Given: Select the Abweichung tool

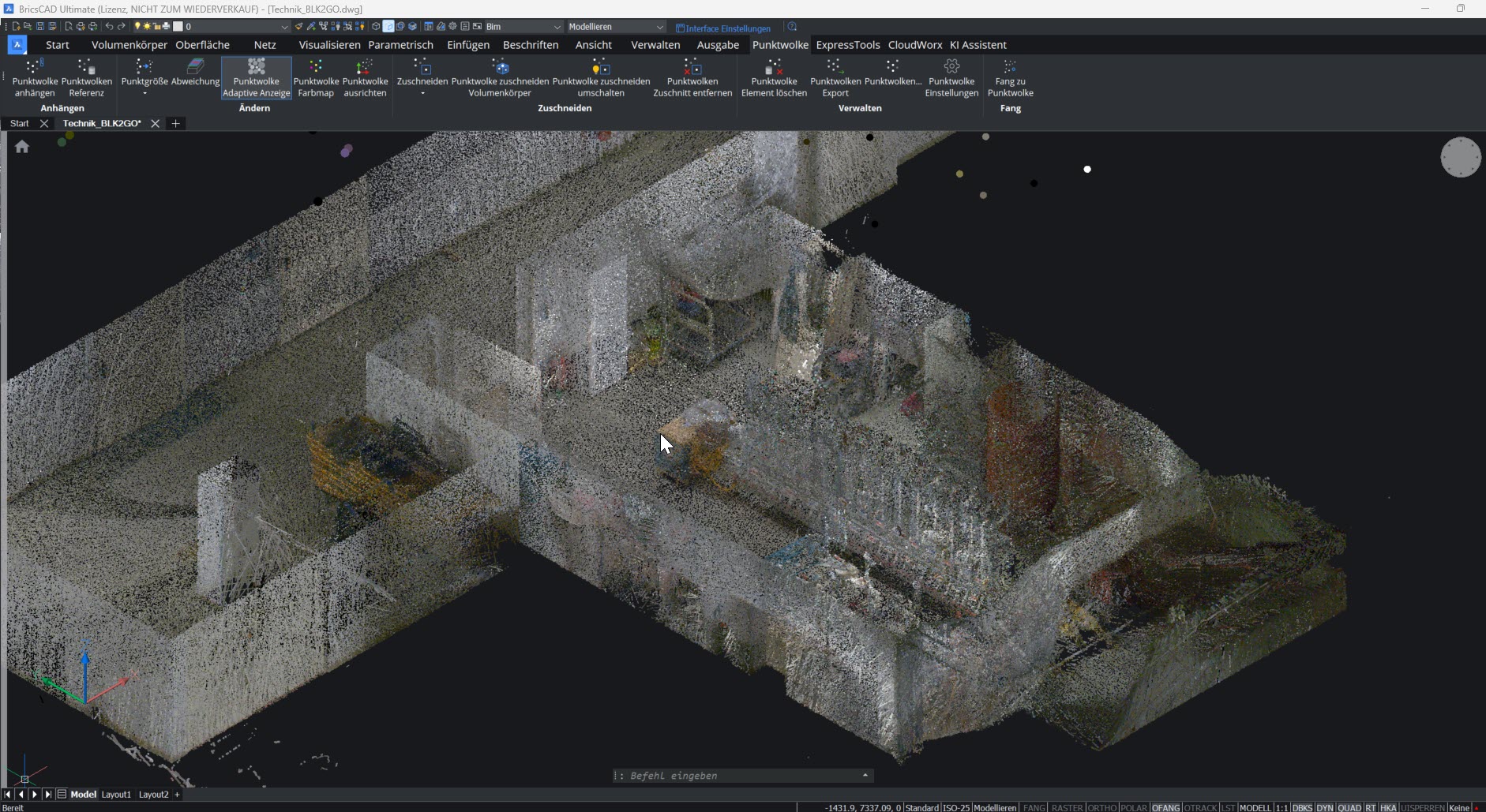Looking at the screenshot, I should (x=195, y=73).
